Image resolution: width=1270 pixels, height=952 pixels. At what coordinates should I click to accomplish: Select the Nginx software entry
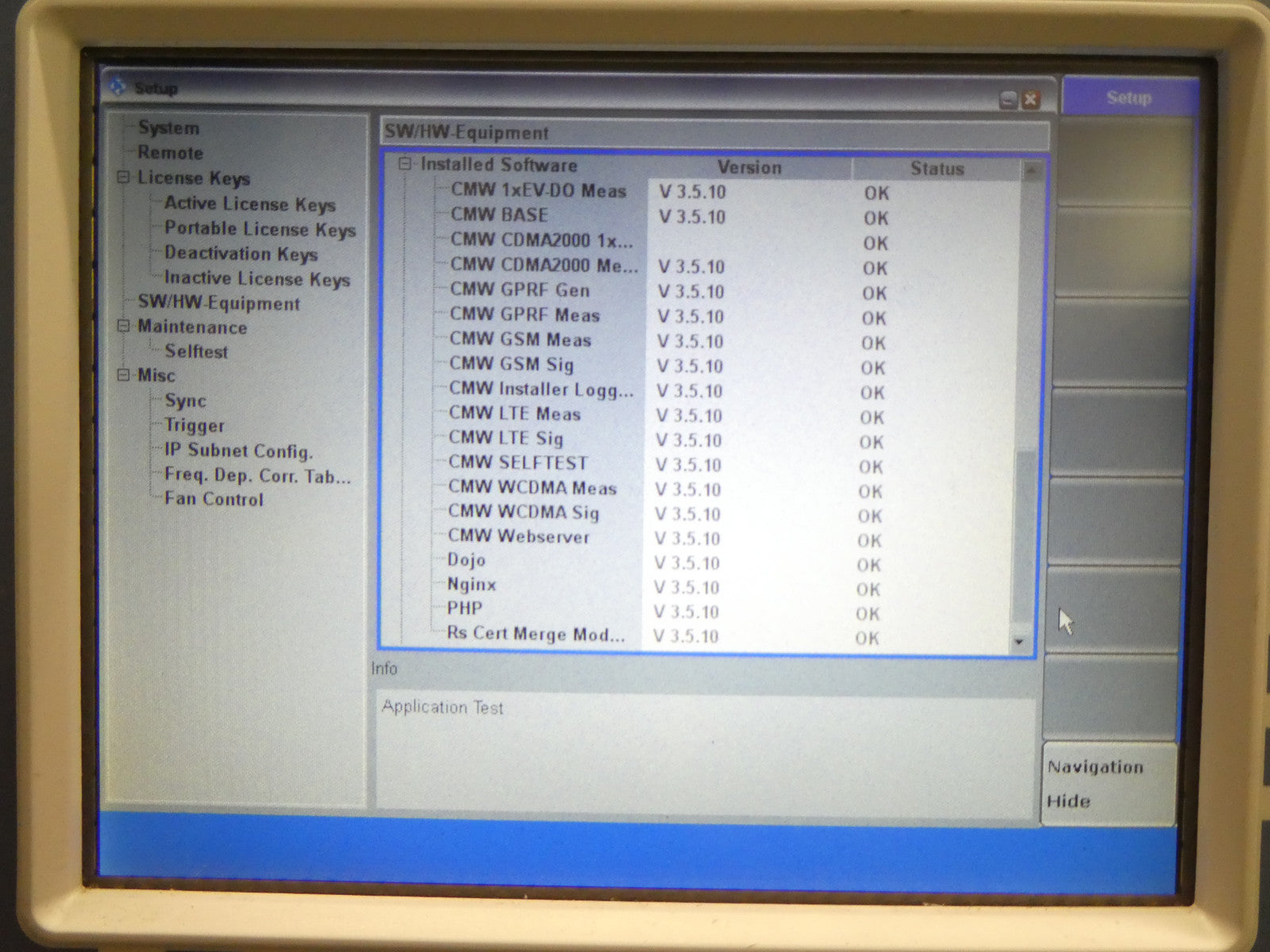click(471, 585)
